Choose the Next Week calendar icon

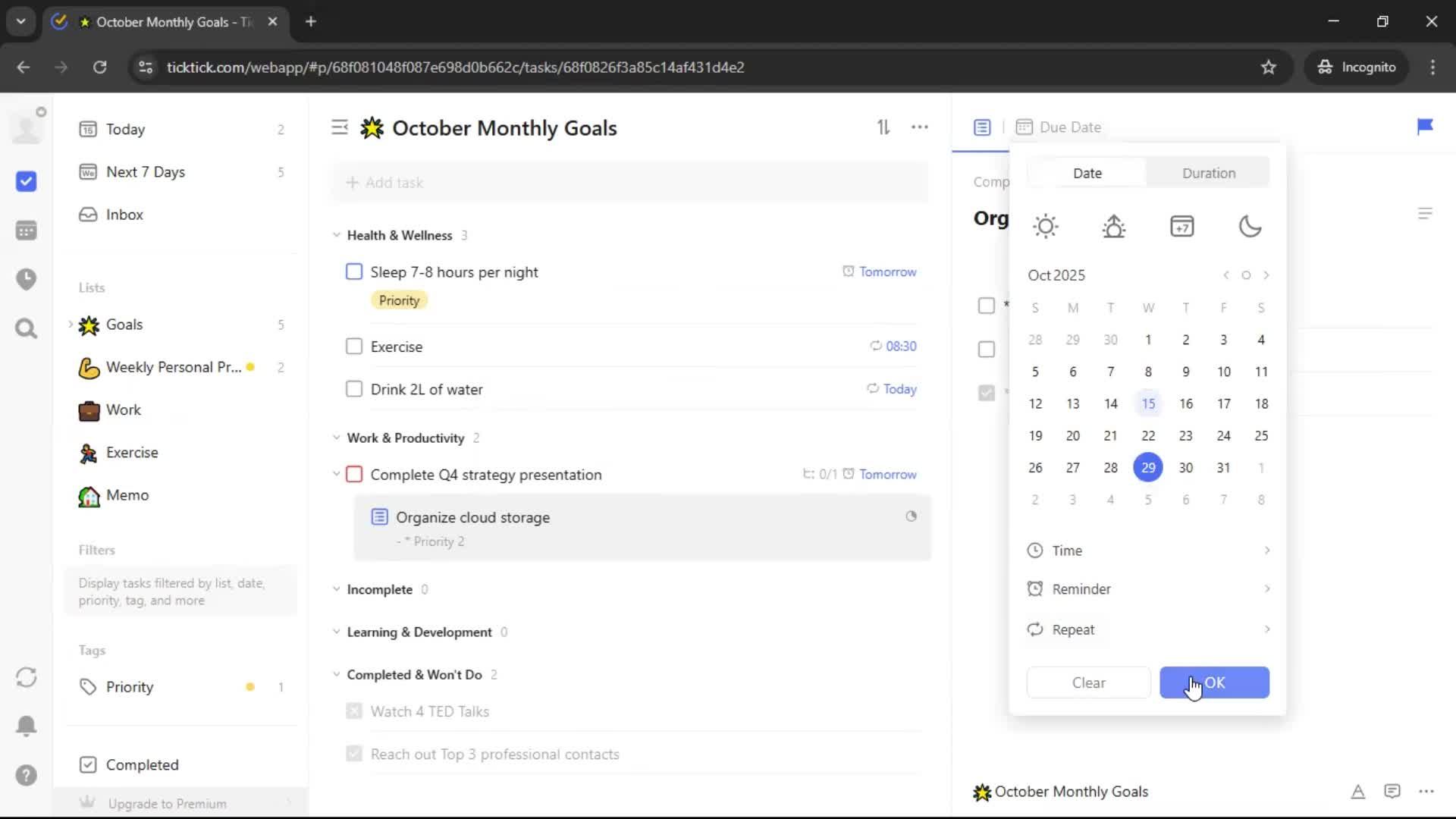[1181, 226]
